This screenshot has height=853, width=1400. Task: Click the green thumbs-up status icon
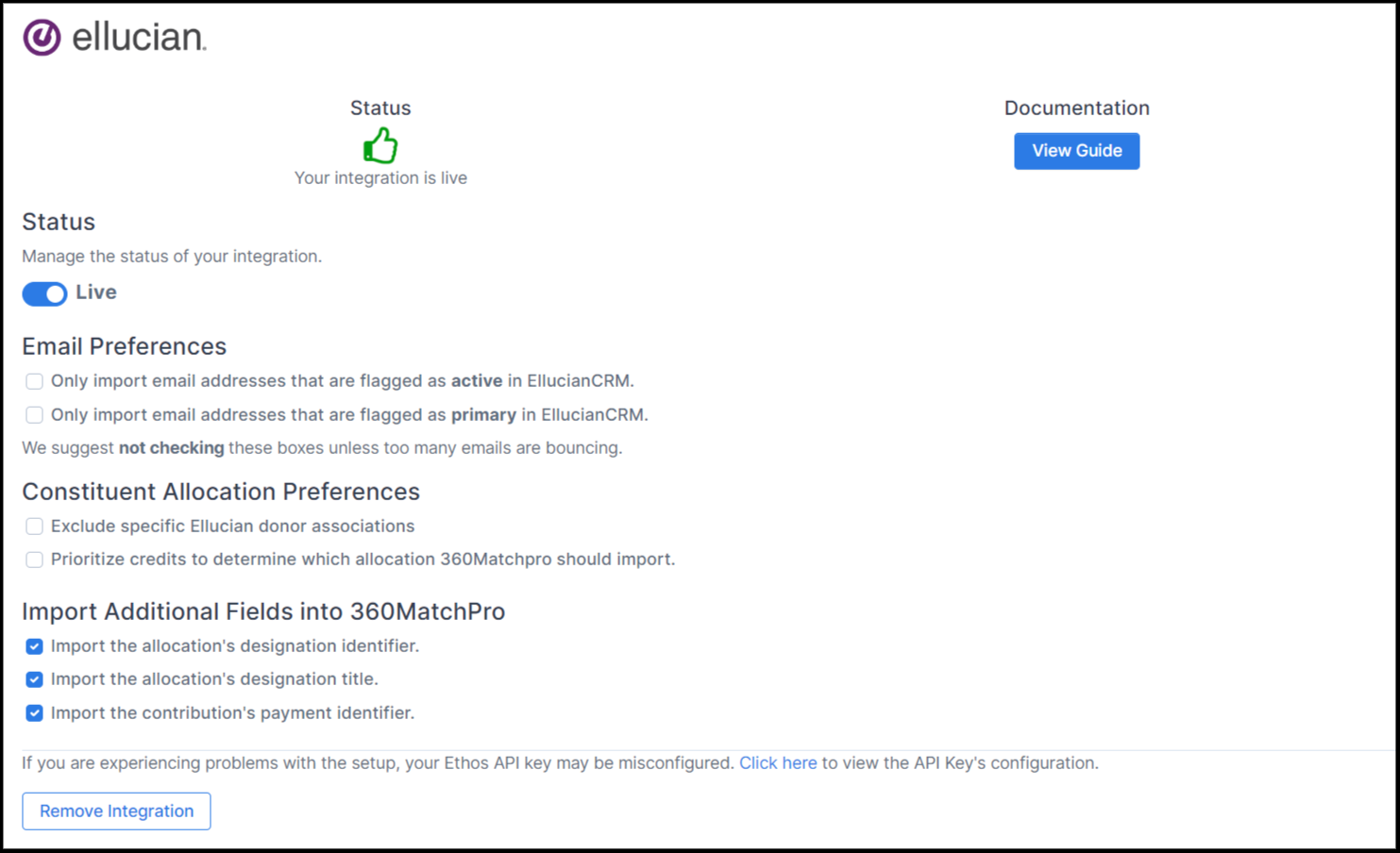380,146
